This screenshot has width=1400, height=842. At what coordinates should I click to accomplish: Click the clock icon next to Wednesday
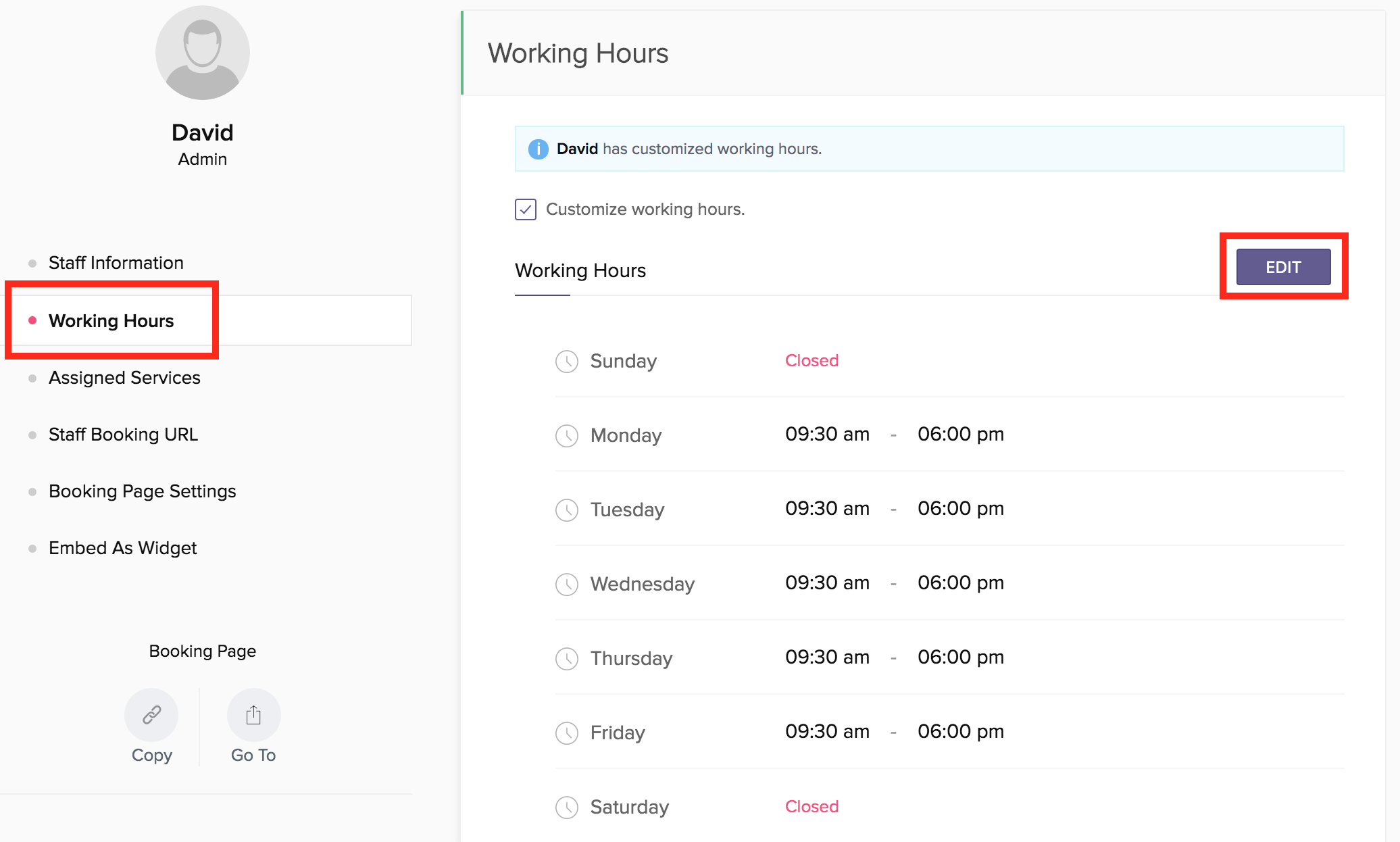(566, 585)
